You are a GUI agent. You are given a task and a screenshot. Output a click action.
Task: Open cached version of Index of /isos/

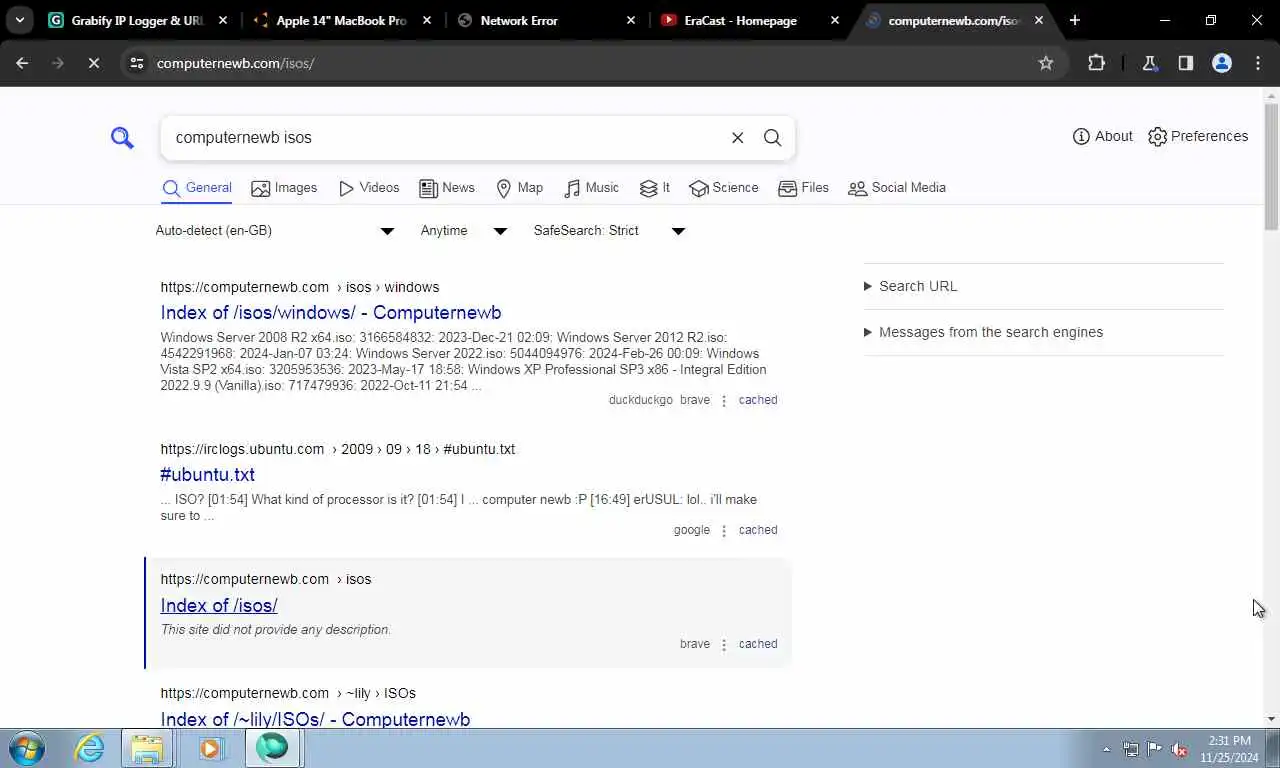[758, 644]
